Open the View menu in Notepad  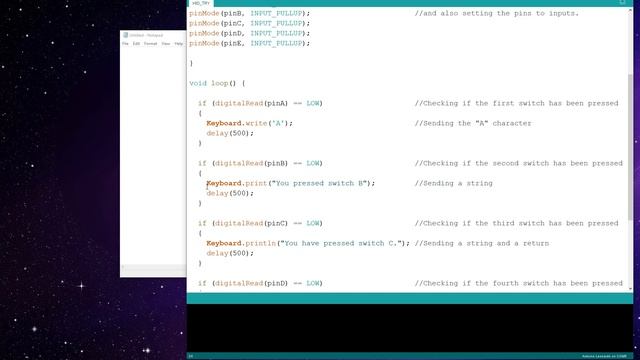click(x=165, y=44)
